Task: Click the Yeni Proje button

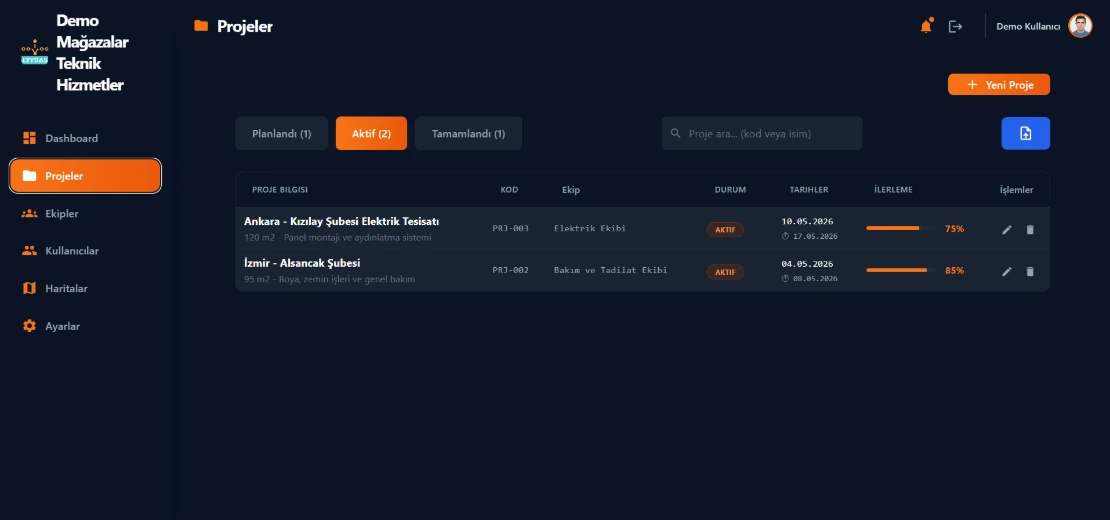Action: tap(999, 85)
